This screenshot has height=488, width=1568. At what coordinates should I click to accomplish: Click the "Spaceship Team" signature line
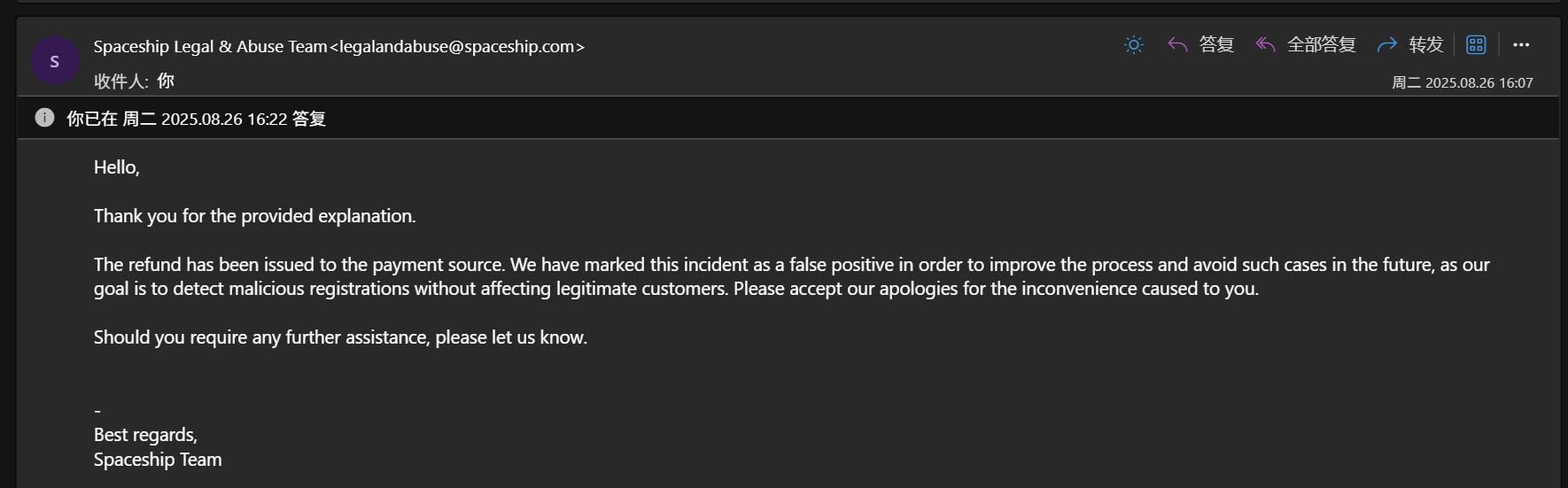click(158, 460)
